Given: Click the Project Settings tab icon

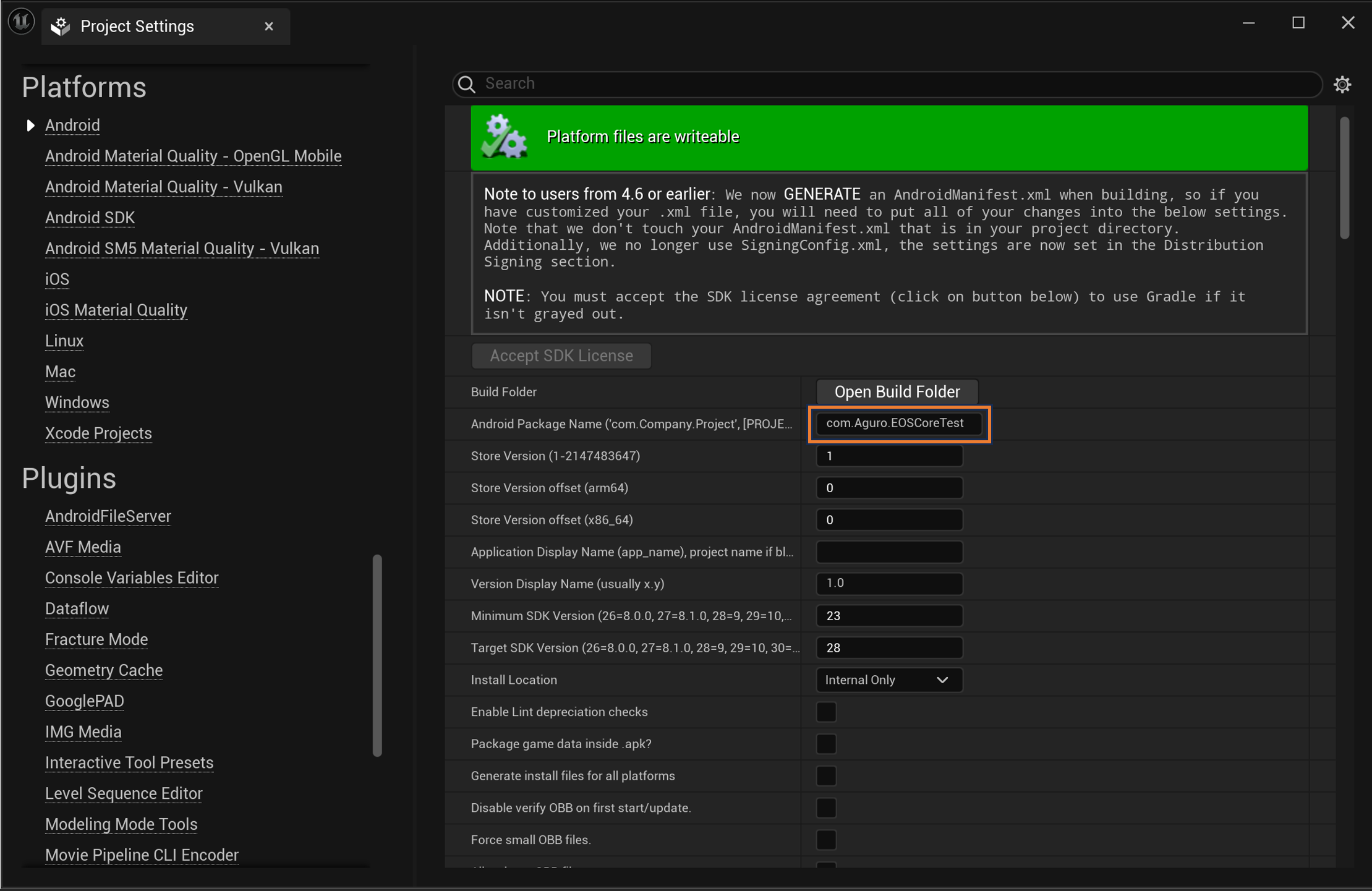Looking at the screenshot, I should [x=61, y=27].
